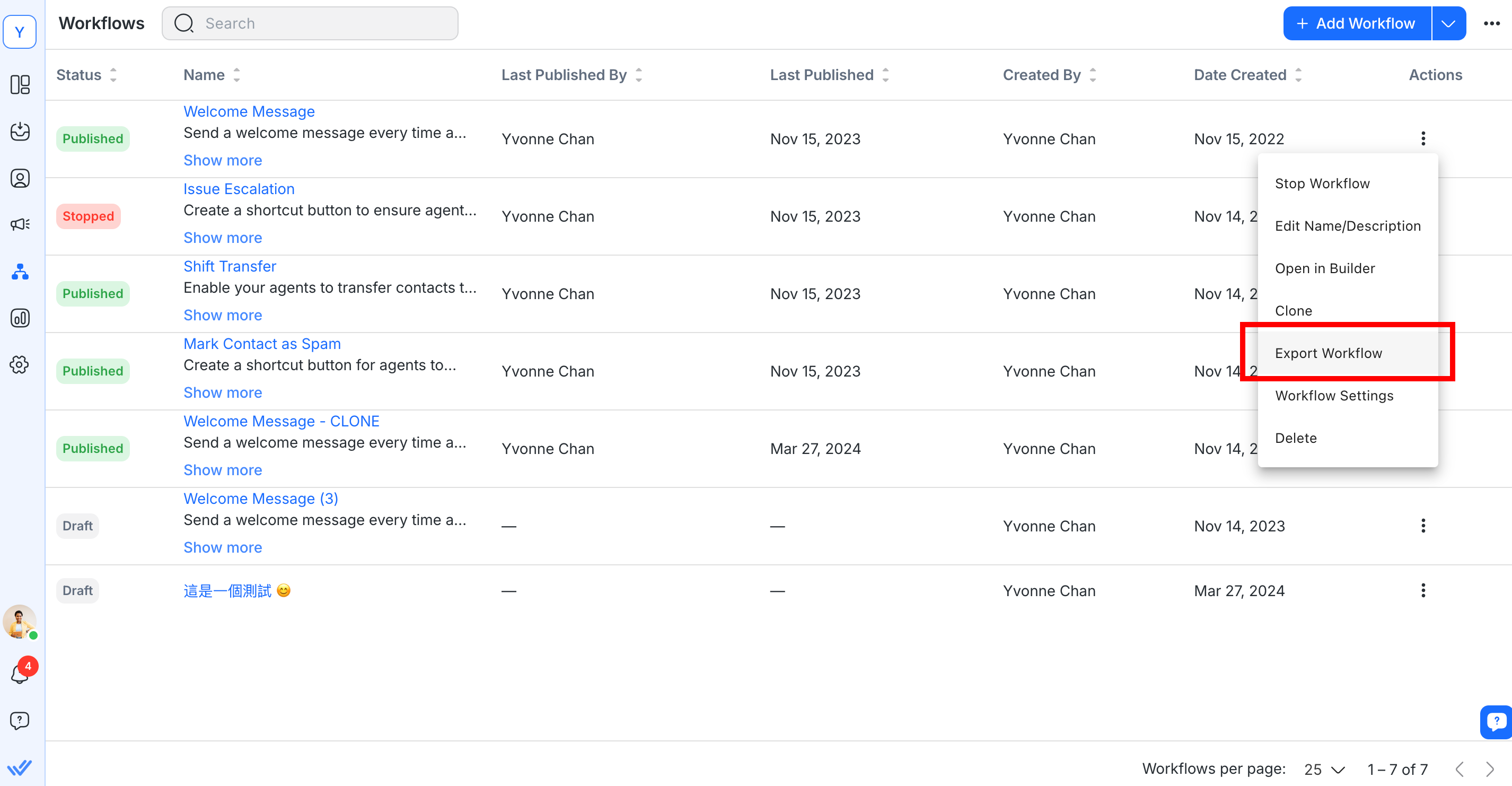Viewport: 1512px width, 786px height.
Task: Show more of Issue Escalation description
Action: [x=223, y=238]
